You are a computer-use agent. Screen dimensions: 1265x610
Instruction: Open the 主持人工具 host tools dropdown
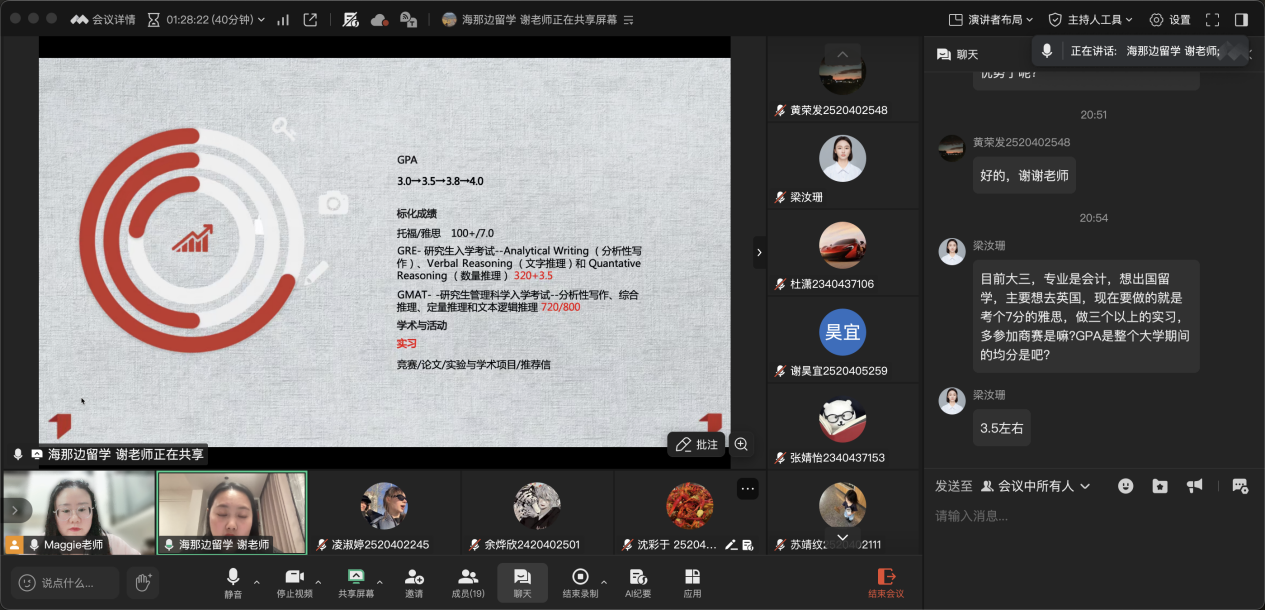click(x=1090, y=20)
